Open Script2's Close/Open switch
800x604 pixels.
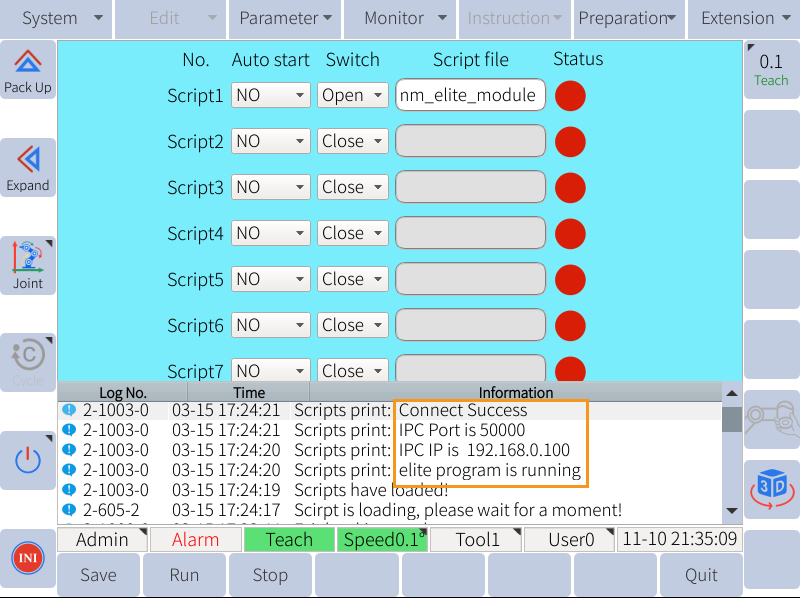click(352, 141)
